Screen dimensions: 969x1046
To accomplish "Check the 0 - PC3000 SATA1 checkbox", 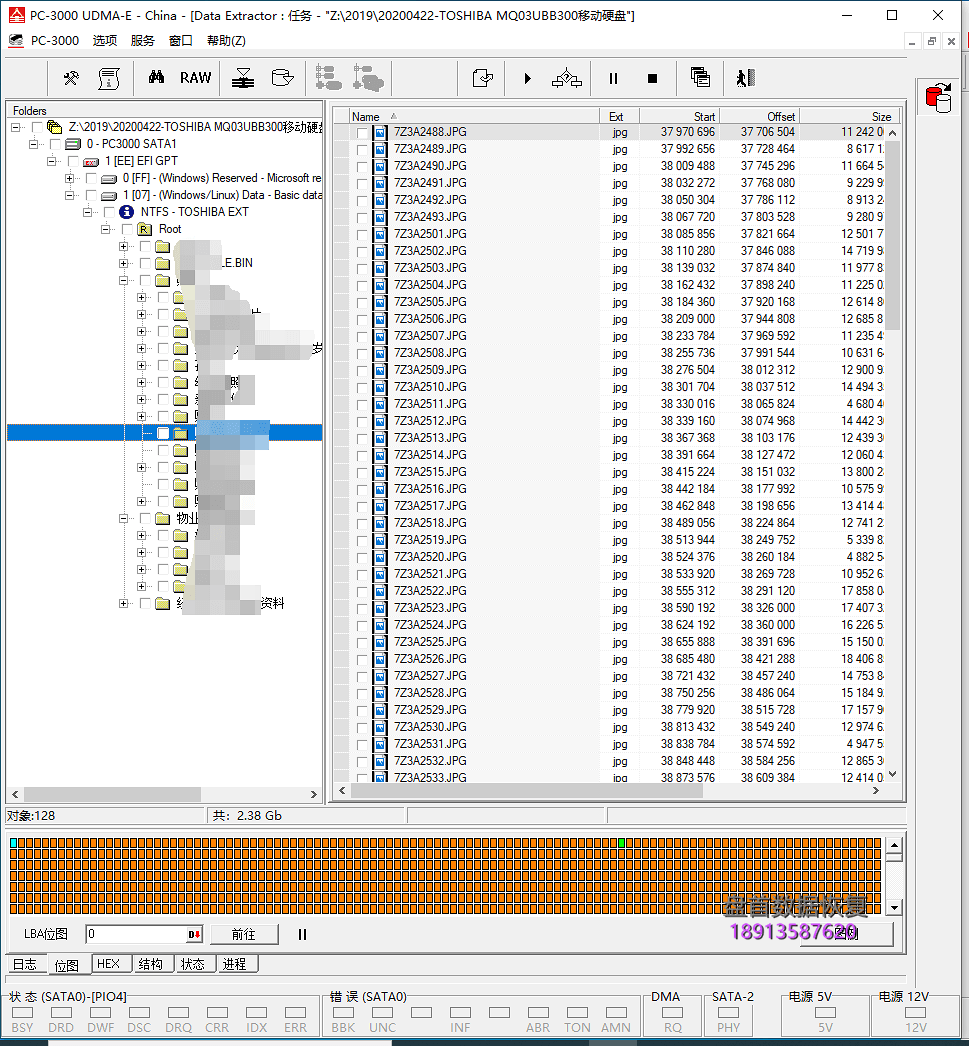I will point(55,144).
